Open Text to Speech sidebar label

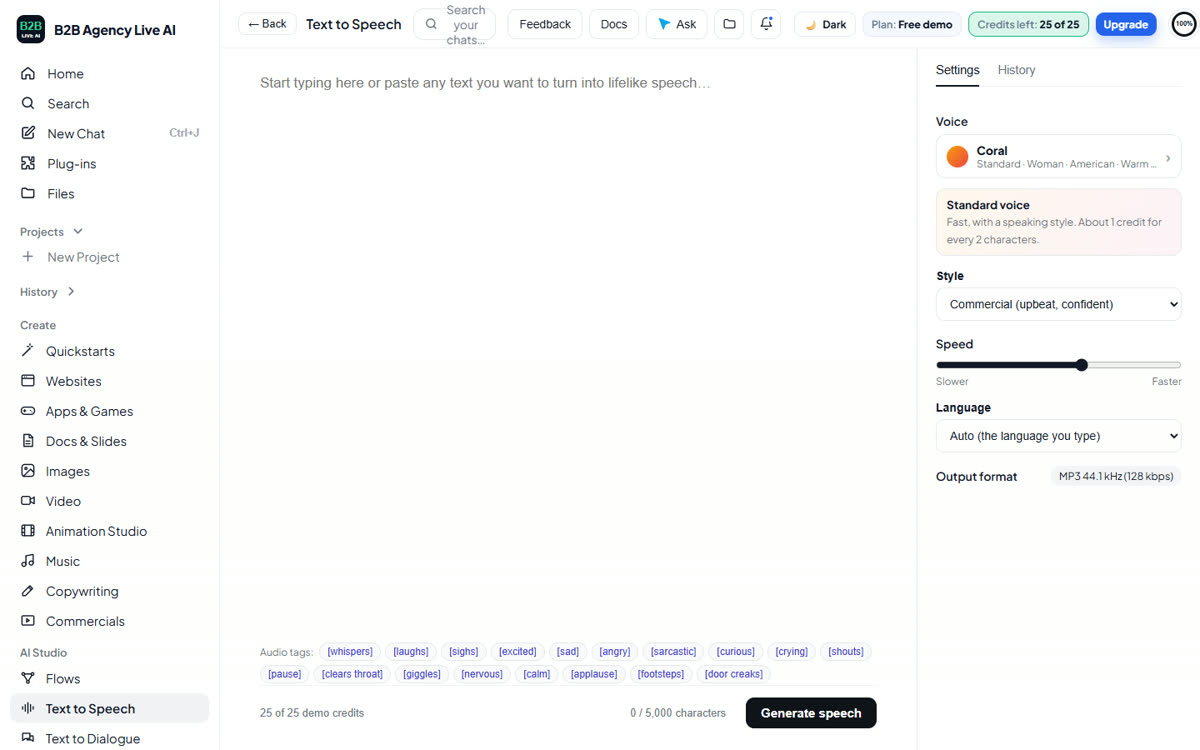click(90, 708)
